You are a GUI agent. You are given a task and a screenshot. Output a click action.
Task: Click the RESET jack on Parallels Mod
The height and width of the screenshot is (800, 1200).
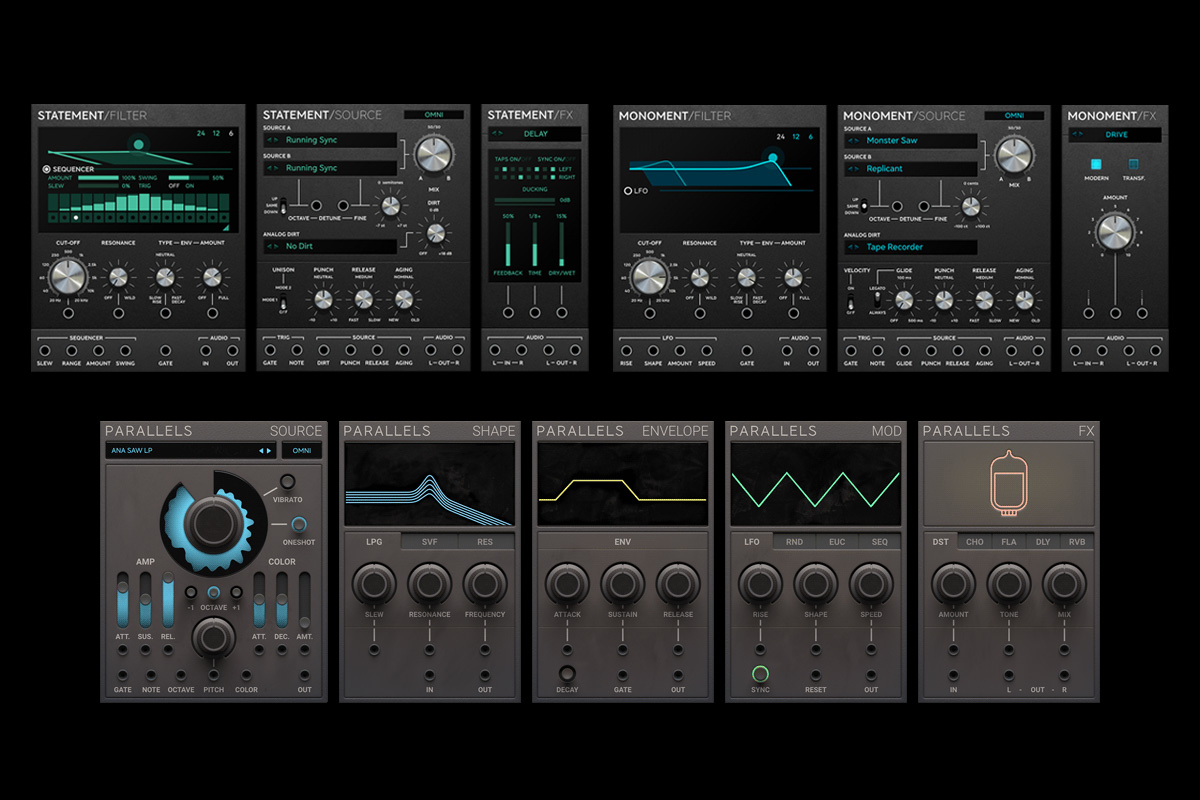pos(815,676)
